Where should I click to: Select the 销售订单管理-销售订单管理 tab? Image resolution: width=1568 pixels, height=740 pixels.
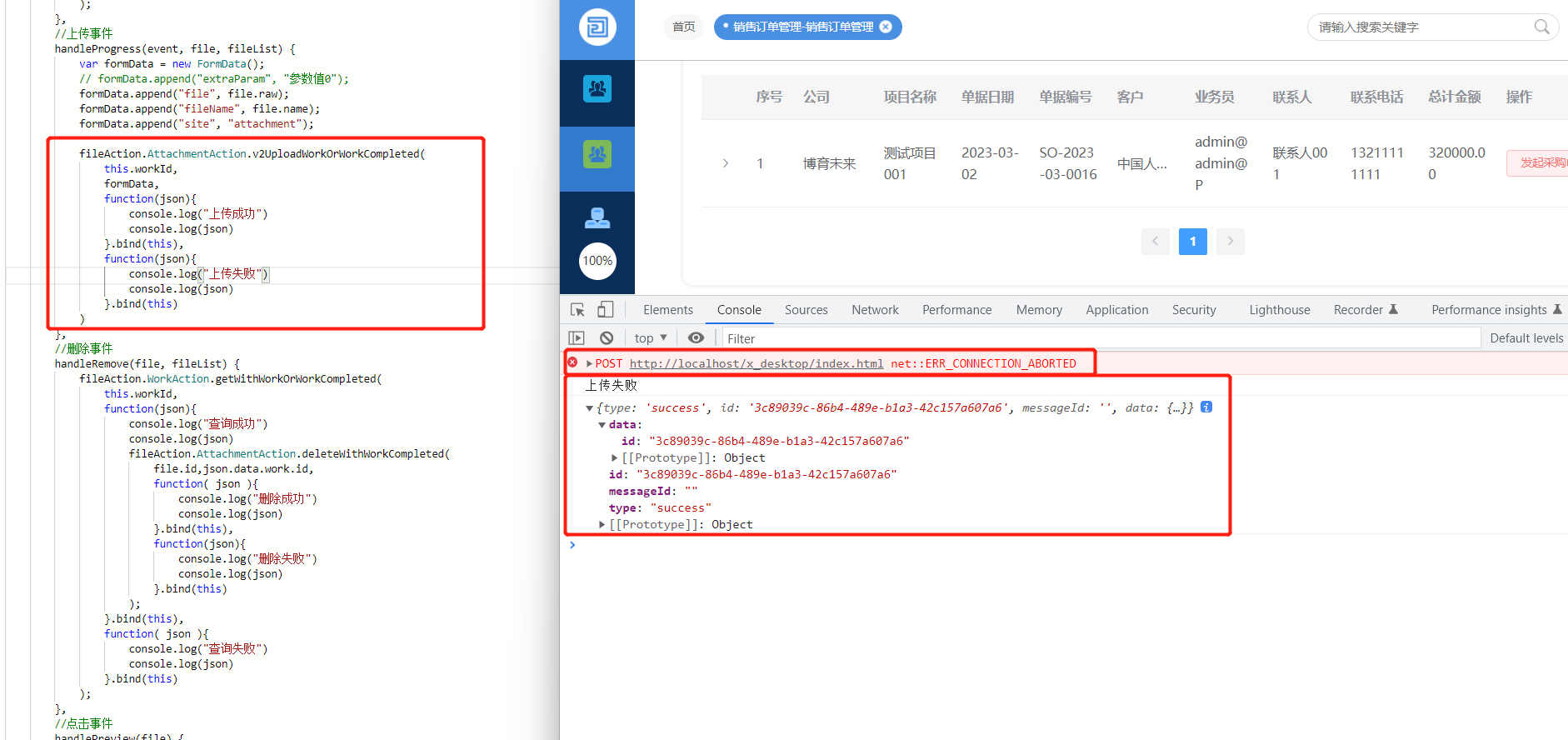tap(802, 27)
